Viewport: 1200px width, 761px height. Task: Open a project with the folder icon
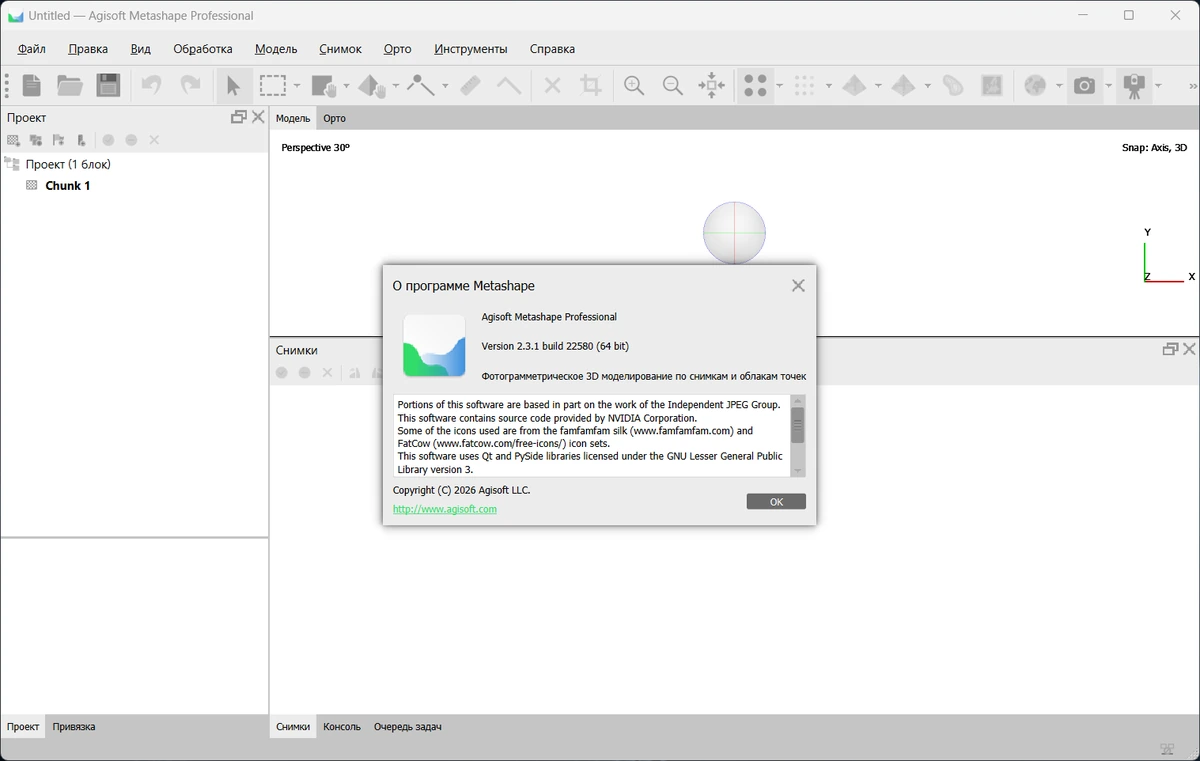[70, 85]
